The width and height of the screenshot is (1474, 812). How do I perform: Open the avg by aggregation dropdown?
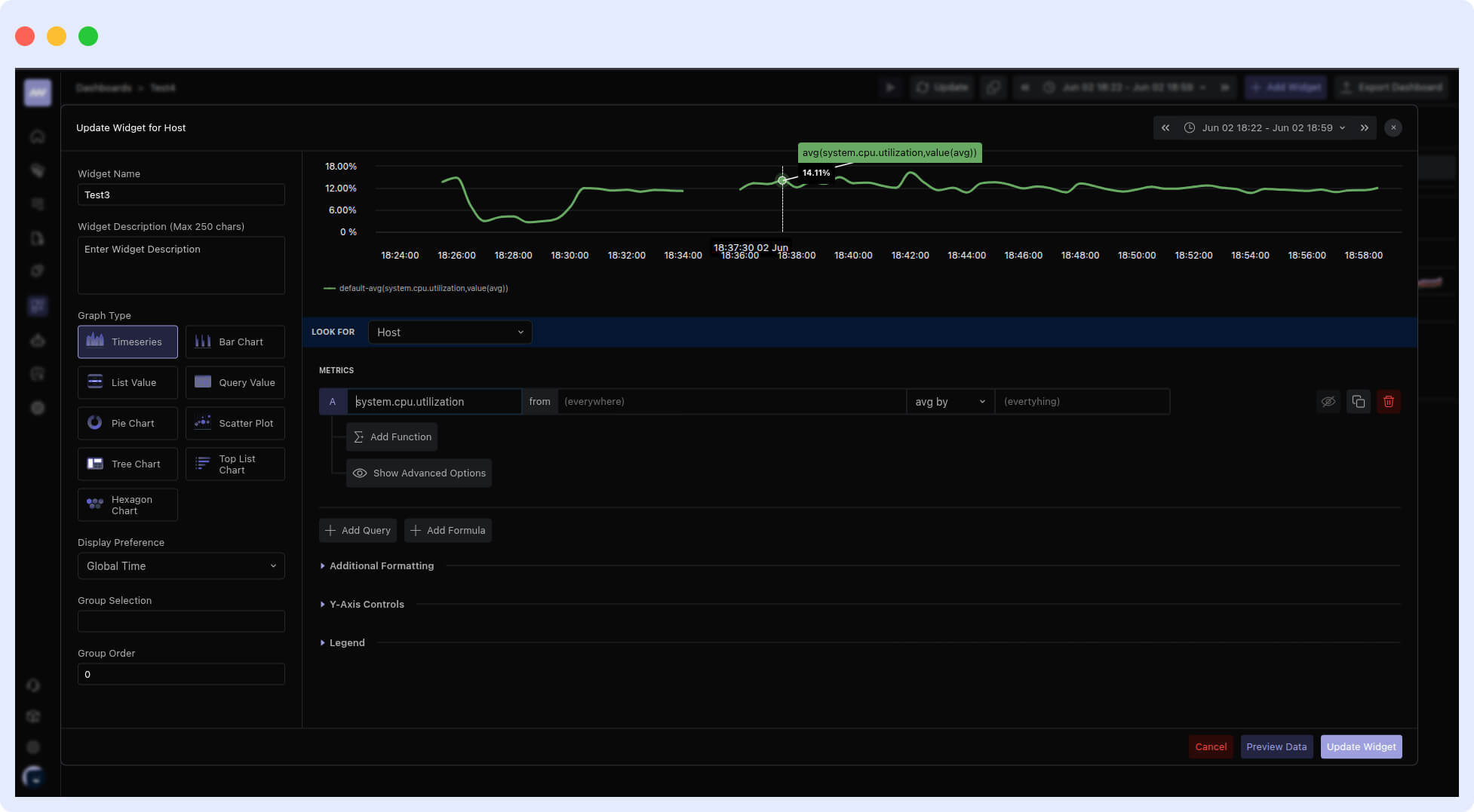coord(949,402)
